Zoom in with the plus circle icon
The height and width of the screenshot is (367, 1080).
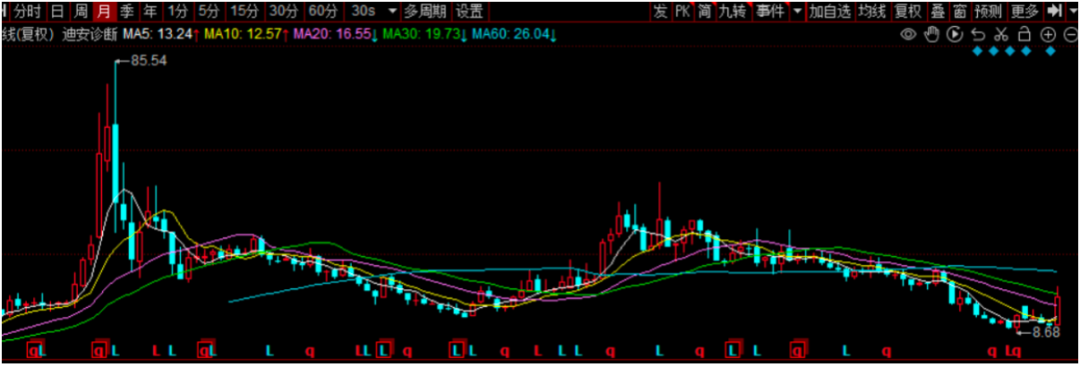coord(1048,34)
